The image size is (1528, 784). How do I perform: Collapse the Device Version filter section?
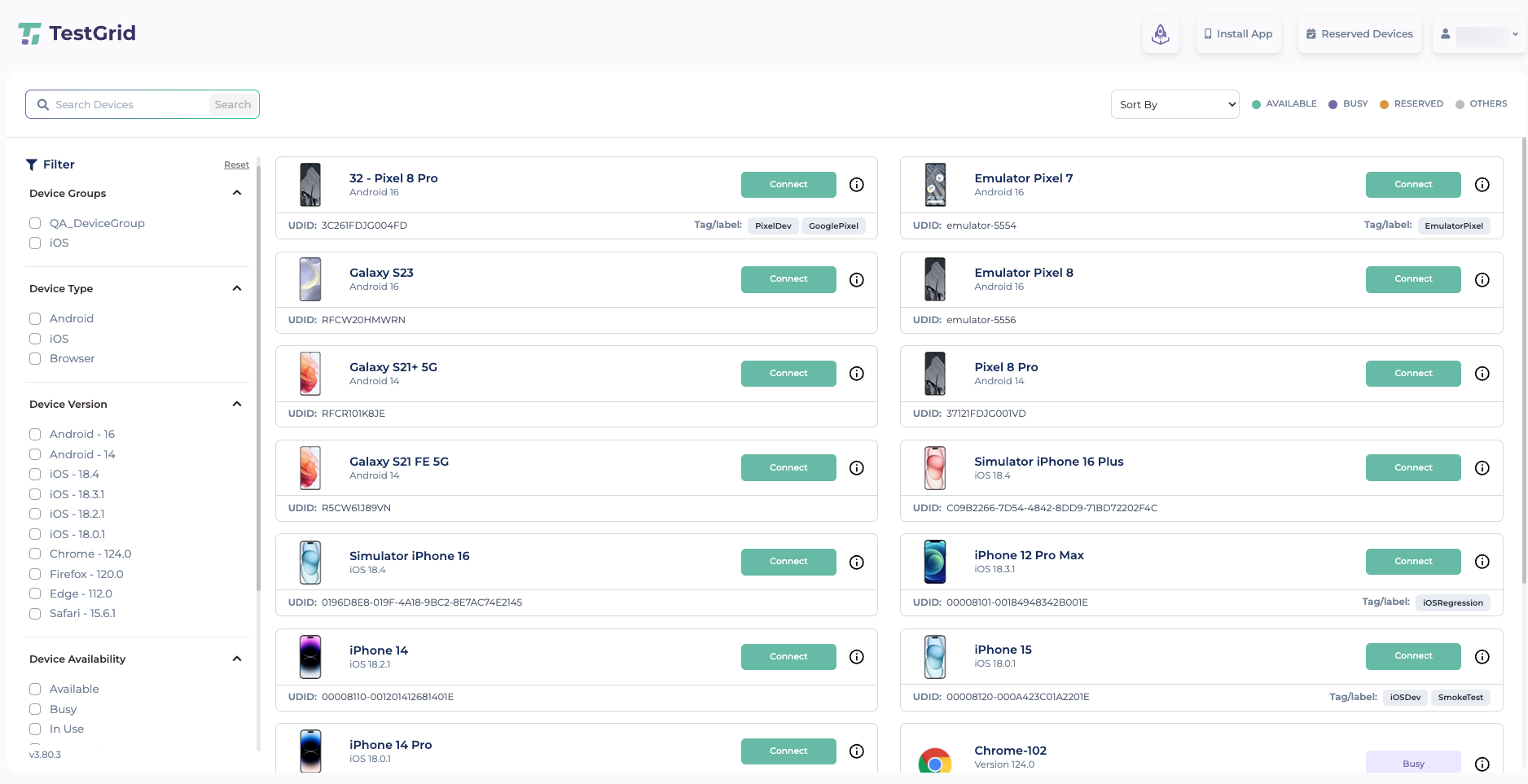point(237,404)
